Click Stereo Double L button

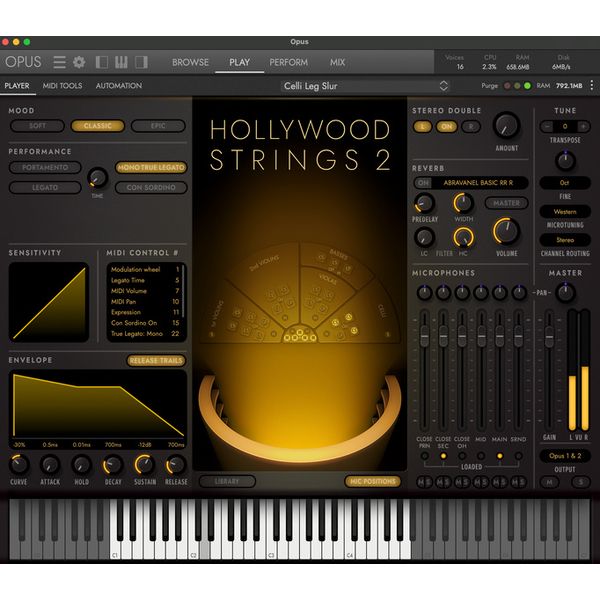(422, 127)
